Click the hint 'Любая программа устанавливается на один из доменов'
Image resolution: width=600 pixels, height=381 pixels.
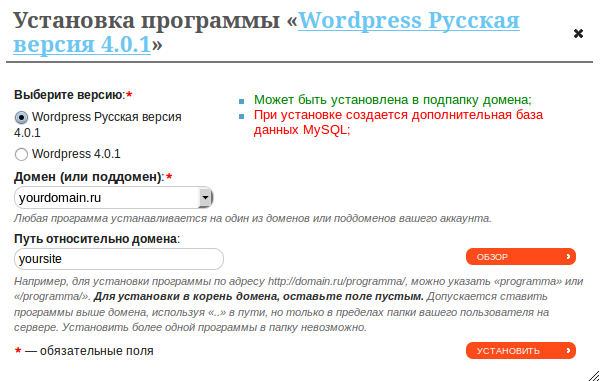pos(253,218)
